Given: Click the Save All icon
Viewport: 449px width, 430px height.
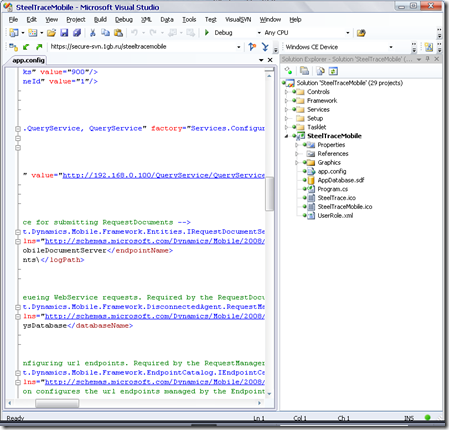Looking at the screenshot, I should (x=77, y=33).
